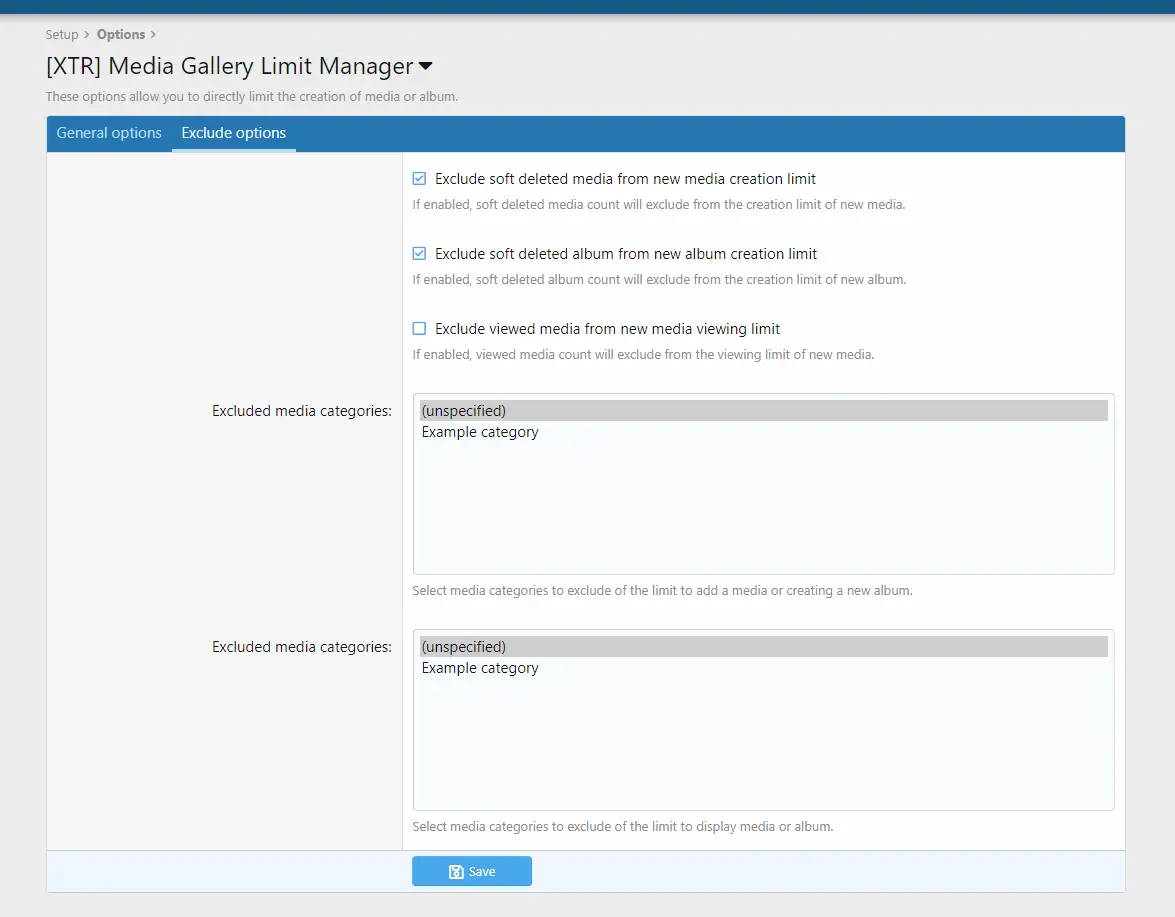Screen dimensions: 1175x917
Task: Click the hint 'Select media categories... to display media or album'
Action: coord(623,826)
